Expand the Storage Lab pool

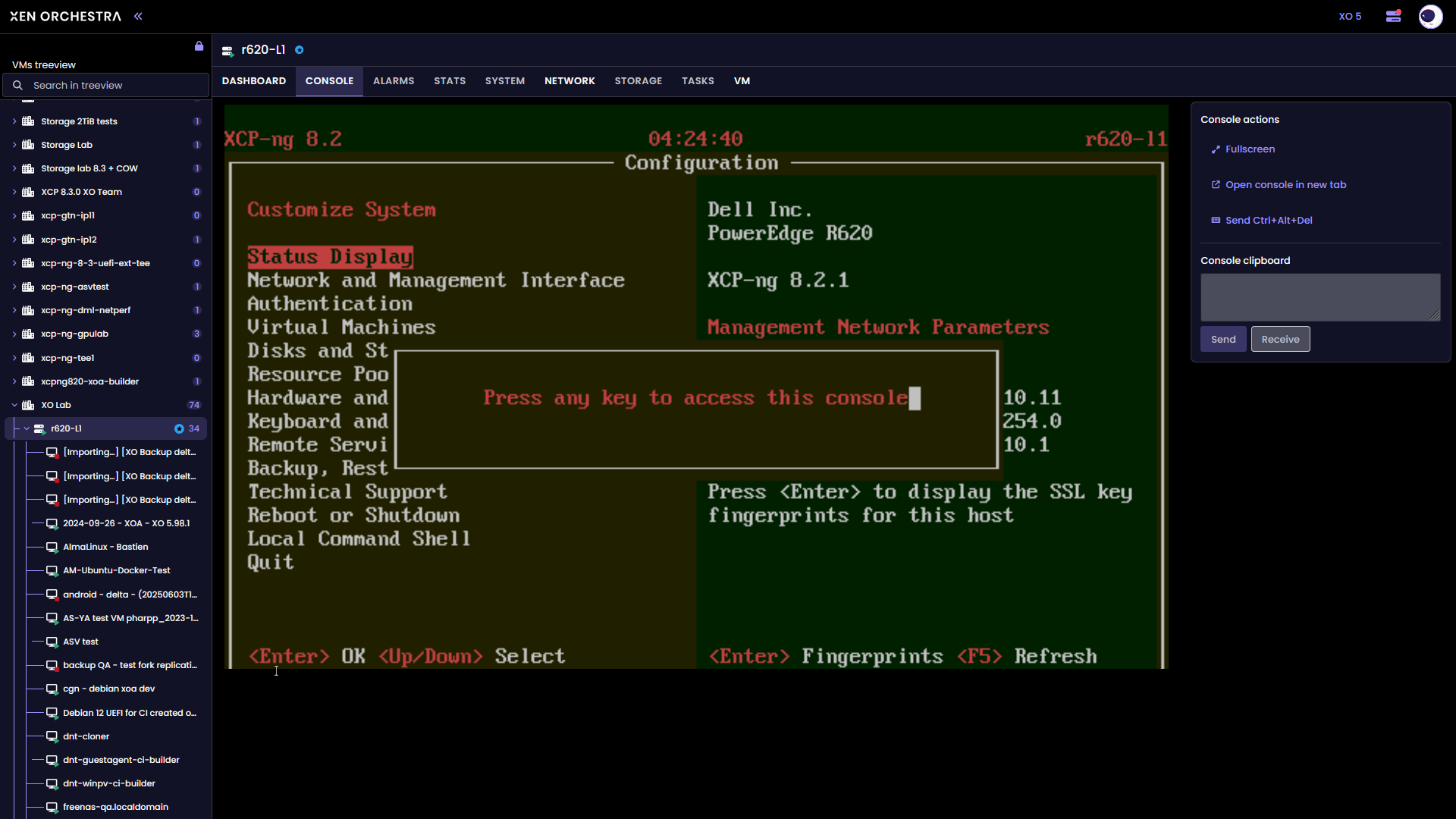14,145
